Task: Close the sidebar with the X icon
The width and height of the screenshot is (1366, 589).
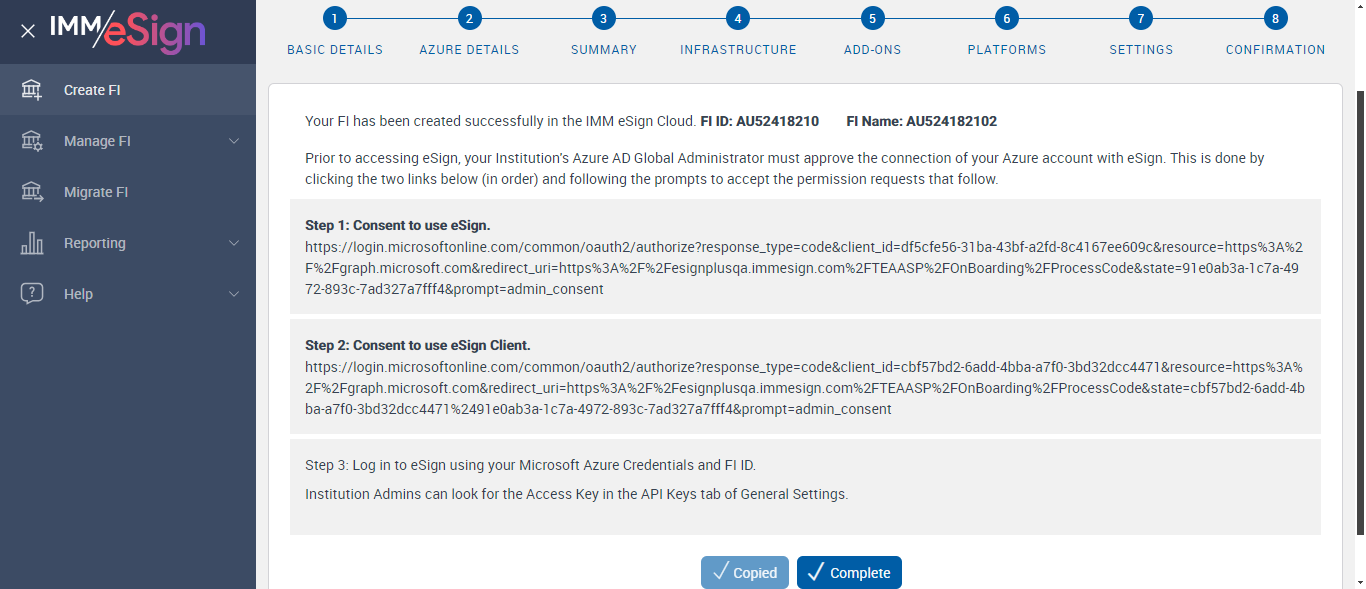Action: (x=28, y=31)
